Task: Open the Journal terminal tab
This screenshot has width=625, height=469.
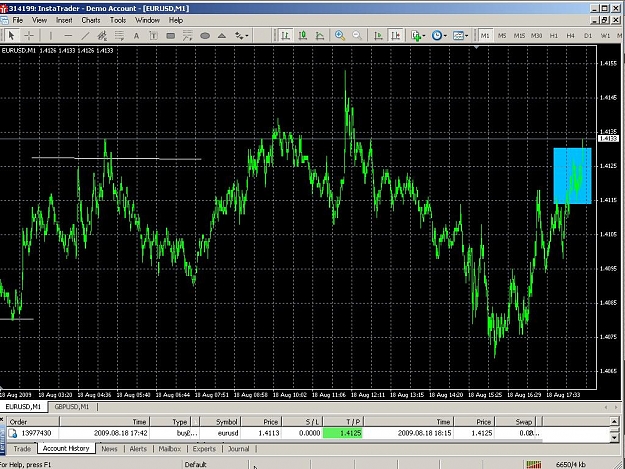Action: click(238, 449)
